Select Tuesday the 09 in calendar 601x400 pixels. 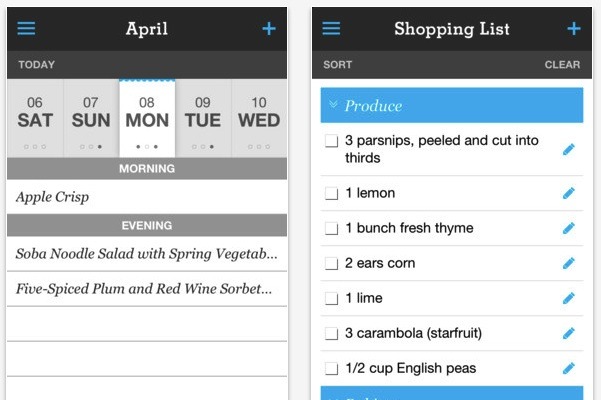203,114
